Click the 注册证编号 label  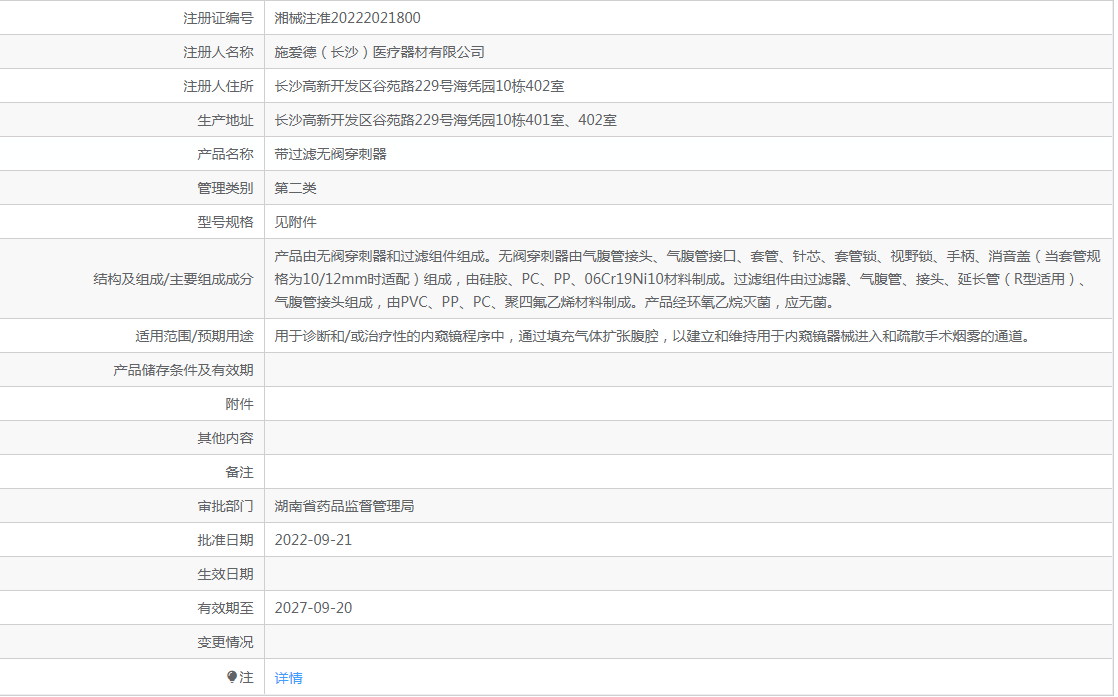tap(218, 18)
